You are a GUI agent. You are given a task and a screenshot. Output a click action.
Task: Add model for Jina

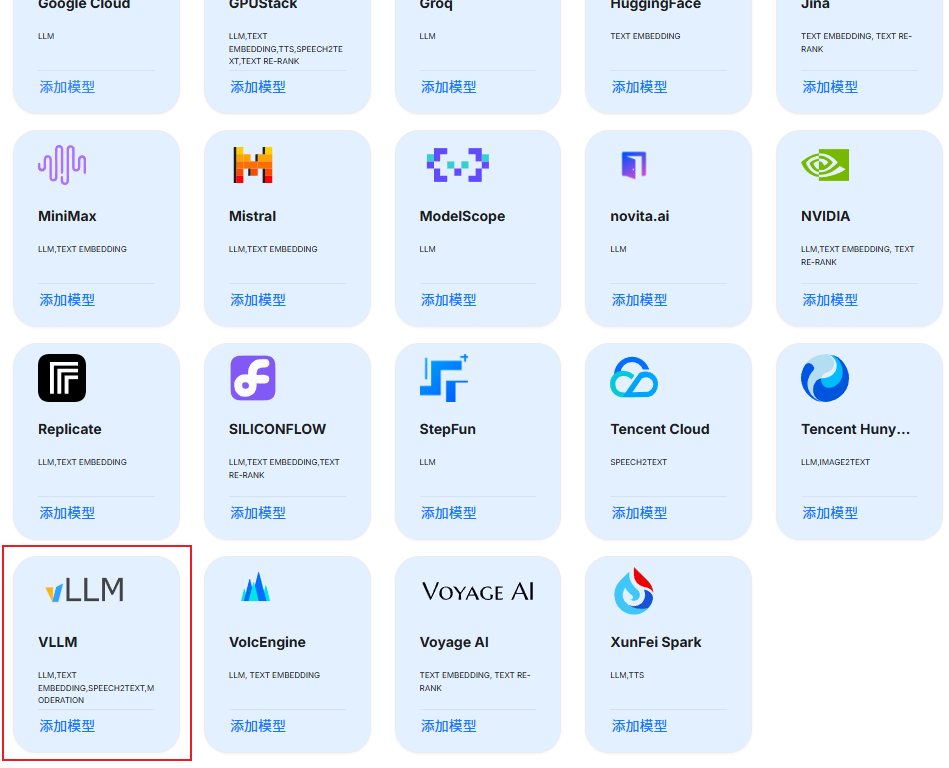(830, 87)
